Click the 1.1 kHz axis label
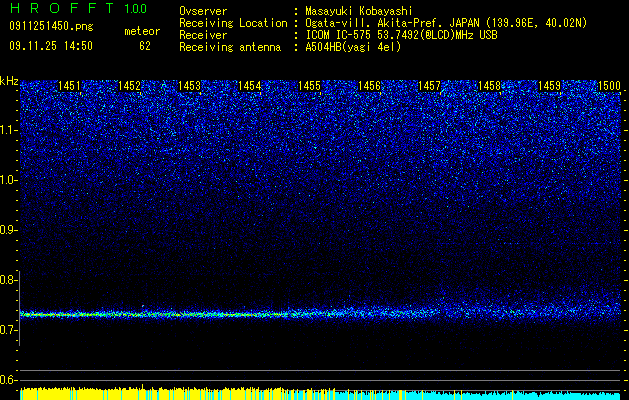629x400 pixels. click(9, 130)
